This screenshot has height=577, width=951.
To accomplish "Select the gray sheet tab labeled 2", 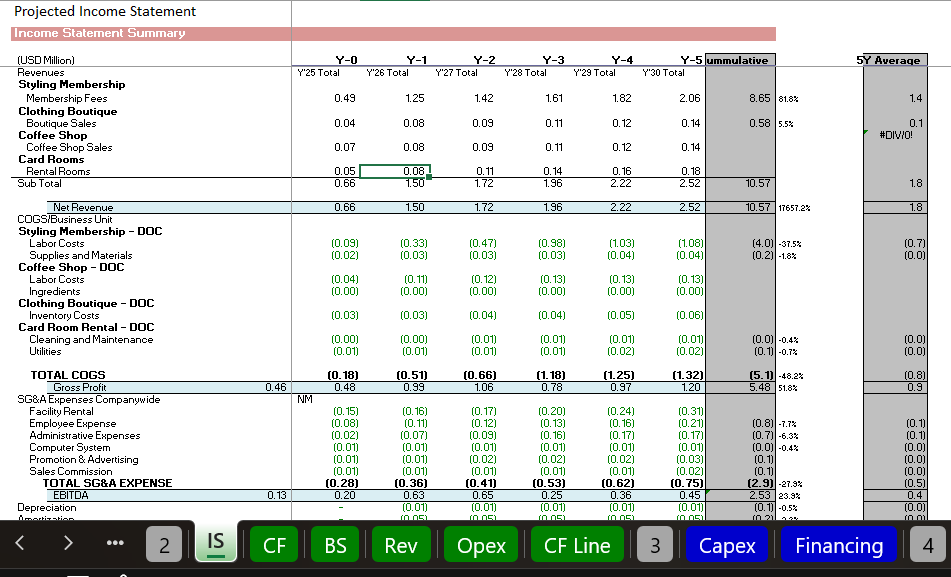I will [165, 545].
